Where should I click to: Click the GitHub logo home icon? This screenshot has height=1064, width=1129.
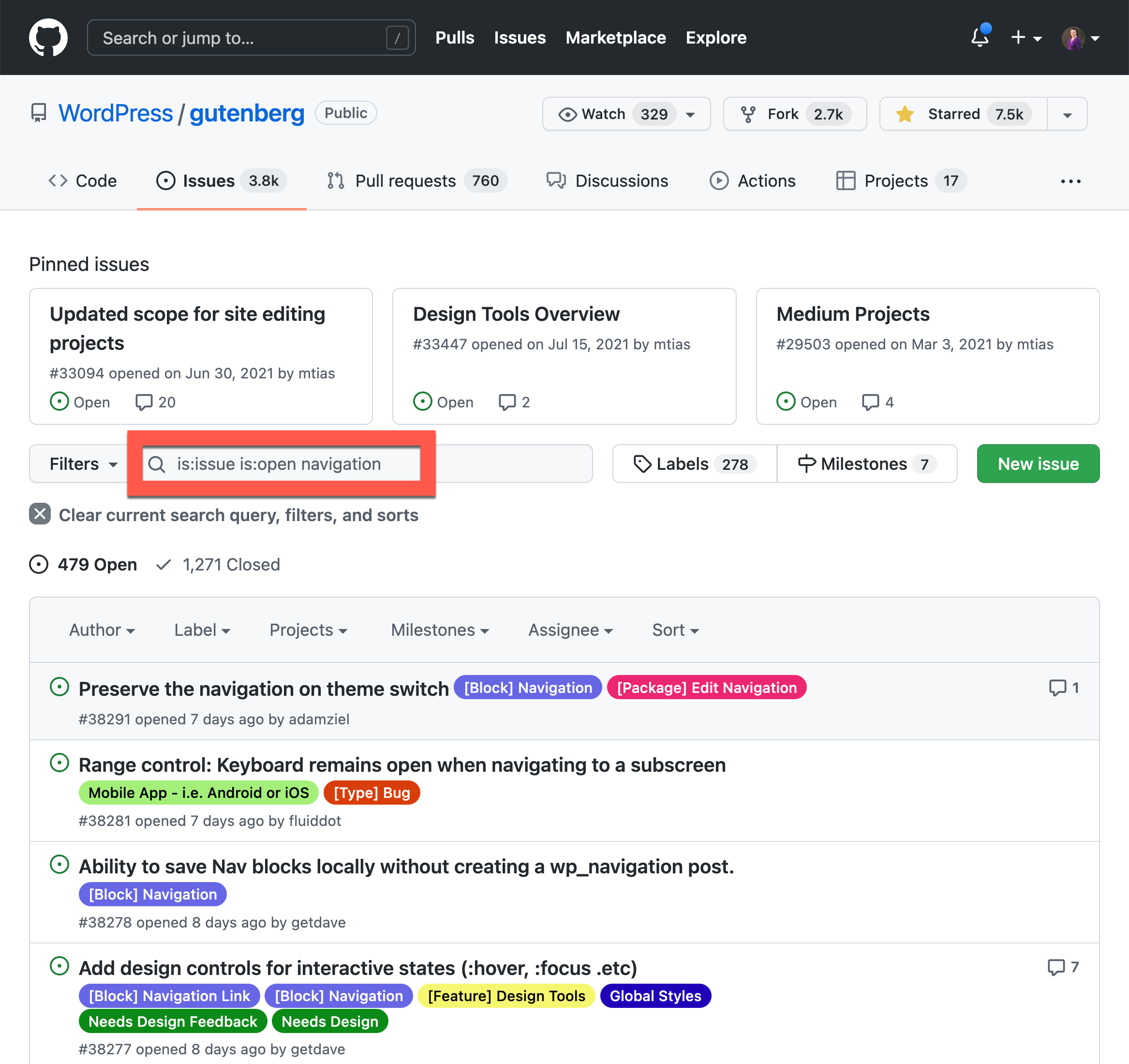coord(48,37)
